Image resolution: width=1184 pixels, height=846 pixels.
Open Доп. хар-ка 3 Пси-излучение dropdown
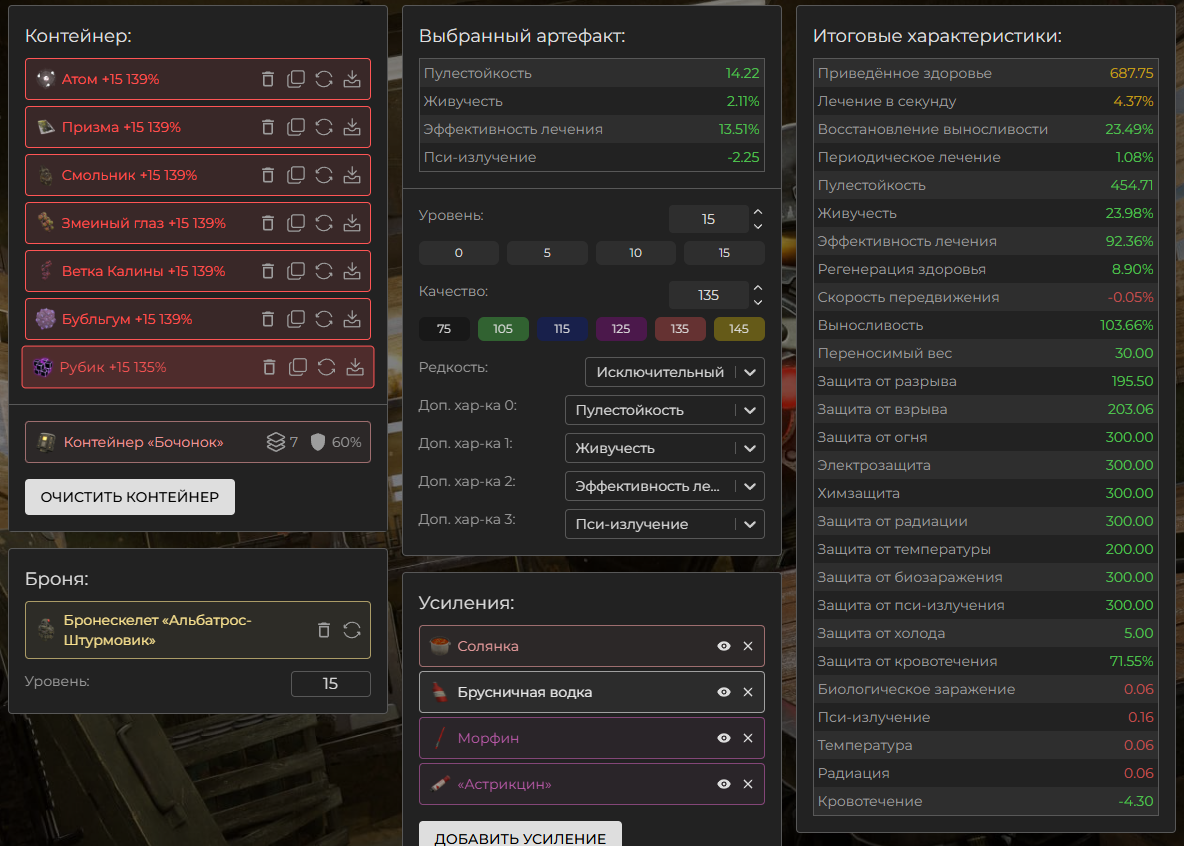pos(664,524)
